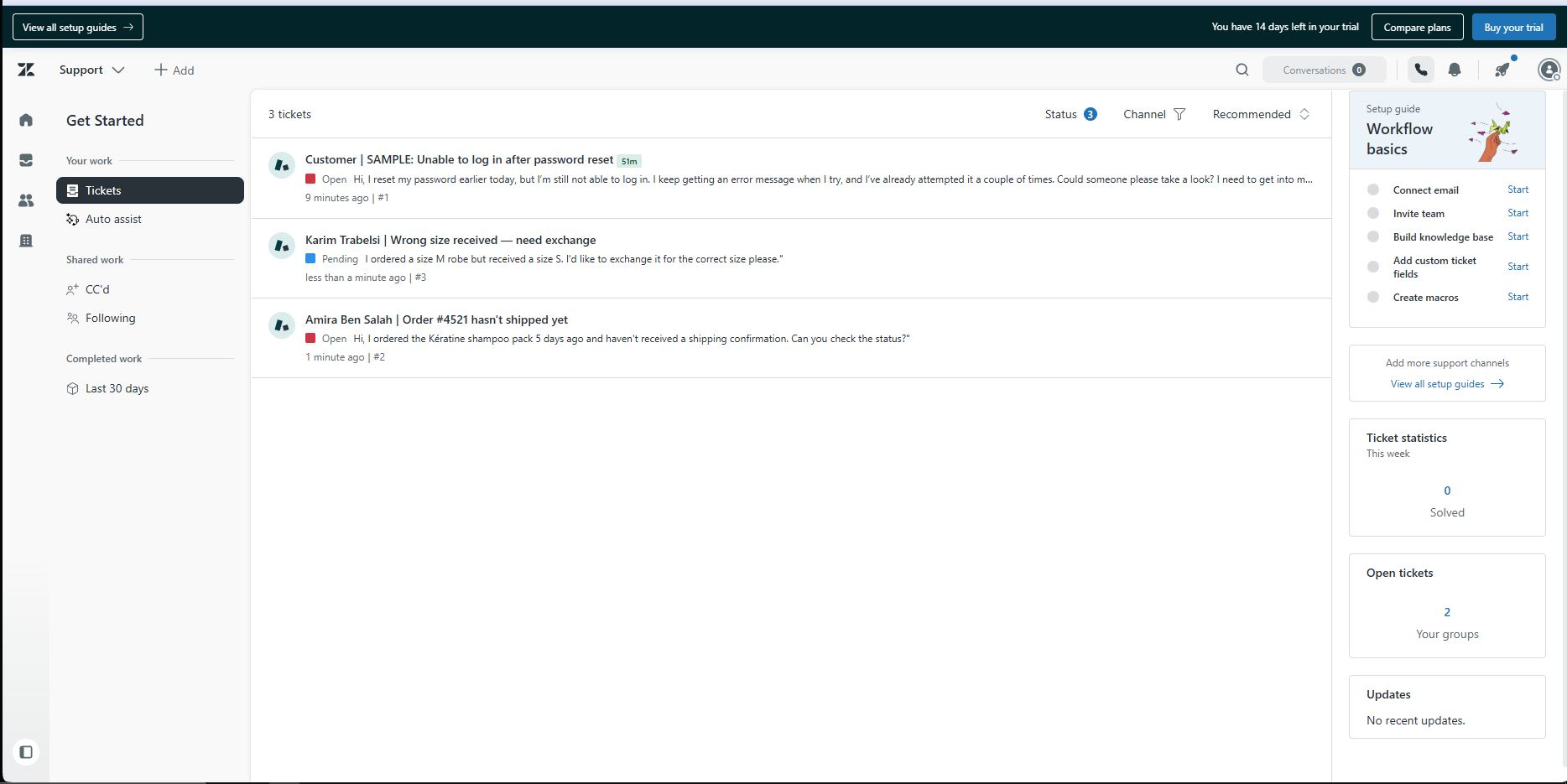Open the Views inbox icon in sidebar
The image size is (1567, 784).
point(26,160)
